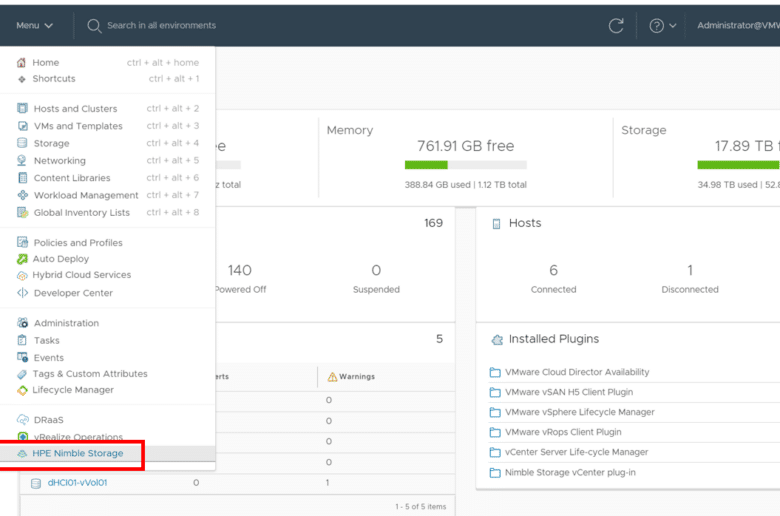Click the Warnings column header
780x516 pixels.
coord(357,377)
